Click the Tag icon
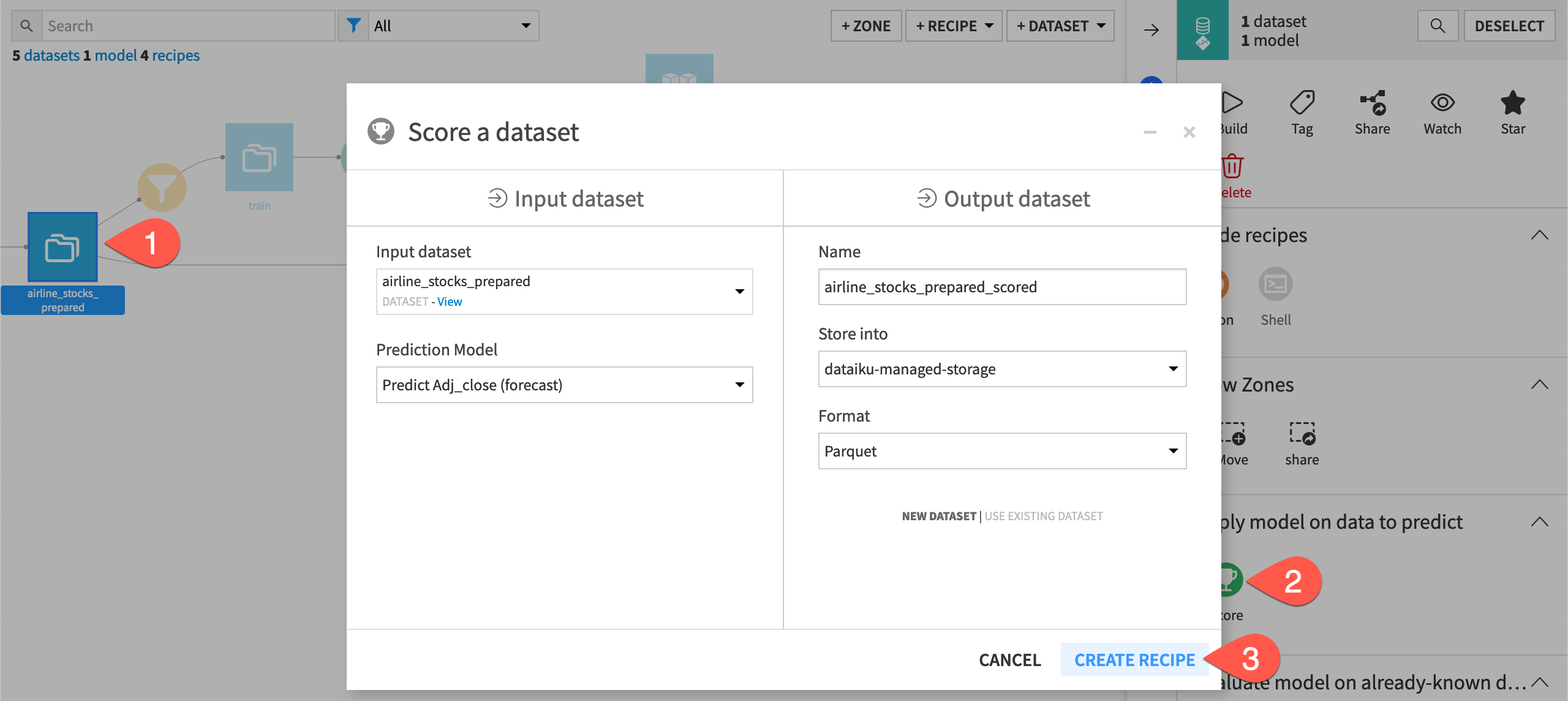1568x701 pixels. click(x=1302, y=103)
